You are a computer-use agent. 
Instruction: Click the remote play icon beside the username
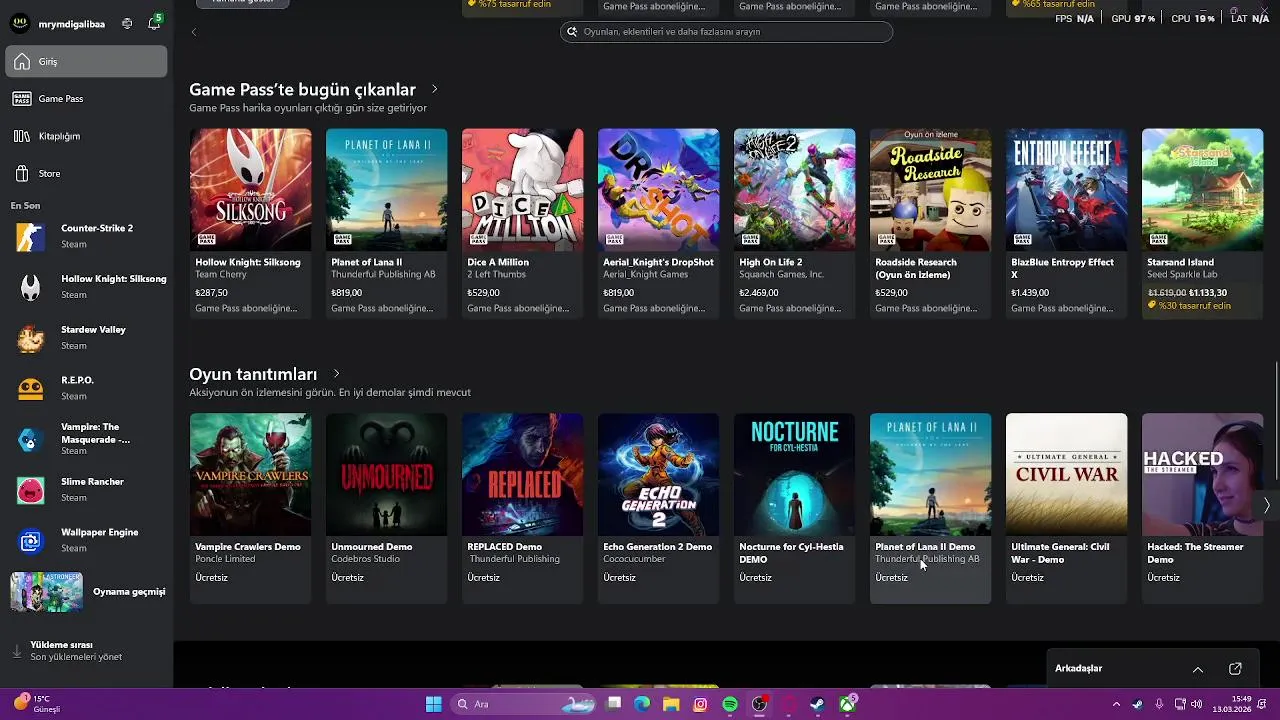pos(127,24)
